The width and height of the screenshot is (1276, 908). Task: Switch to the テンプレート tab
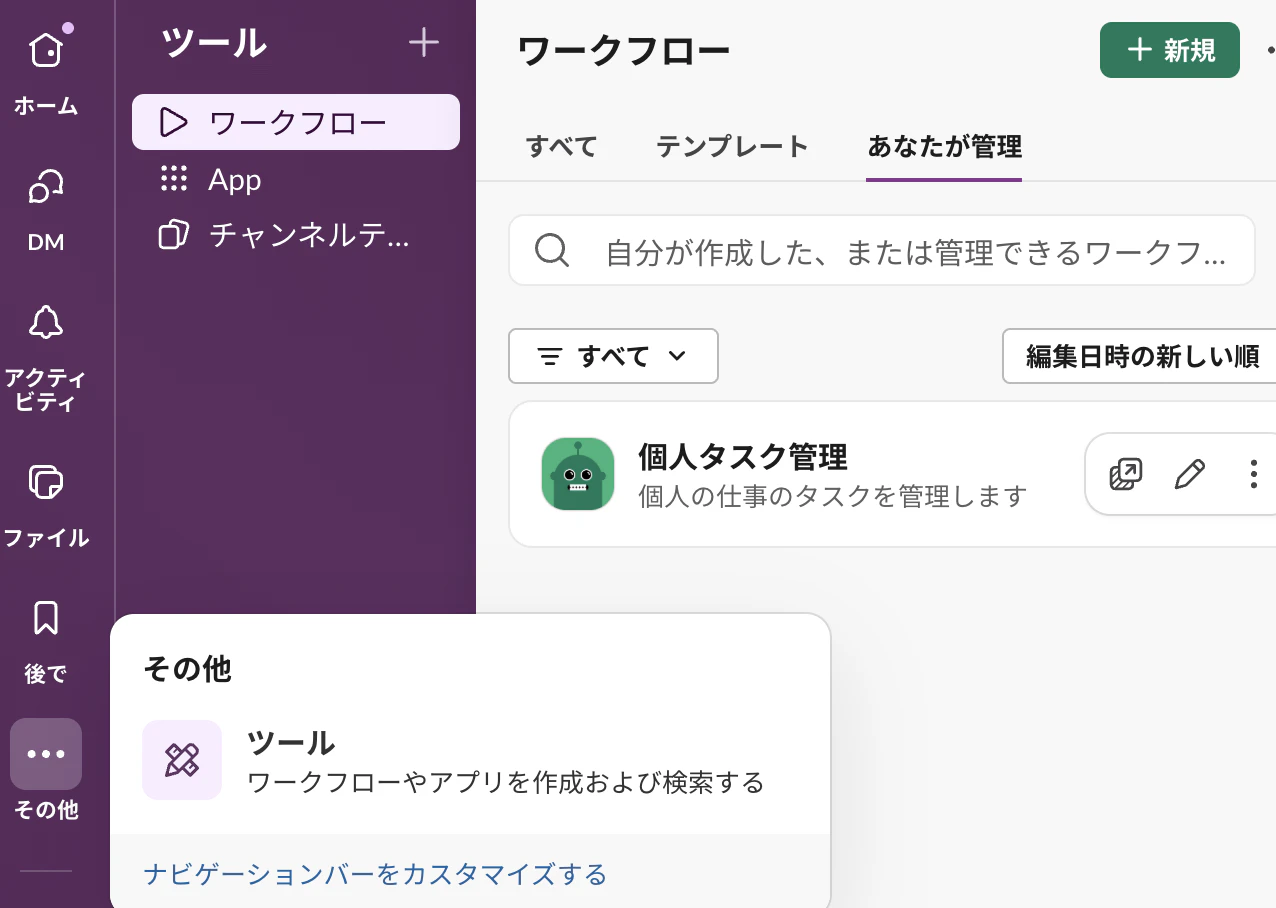click(x=732, y=147)
